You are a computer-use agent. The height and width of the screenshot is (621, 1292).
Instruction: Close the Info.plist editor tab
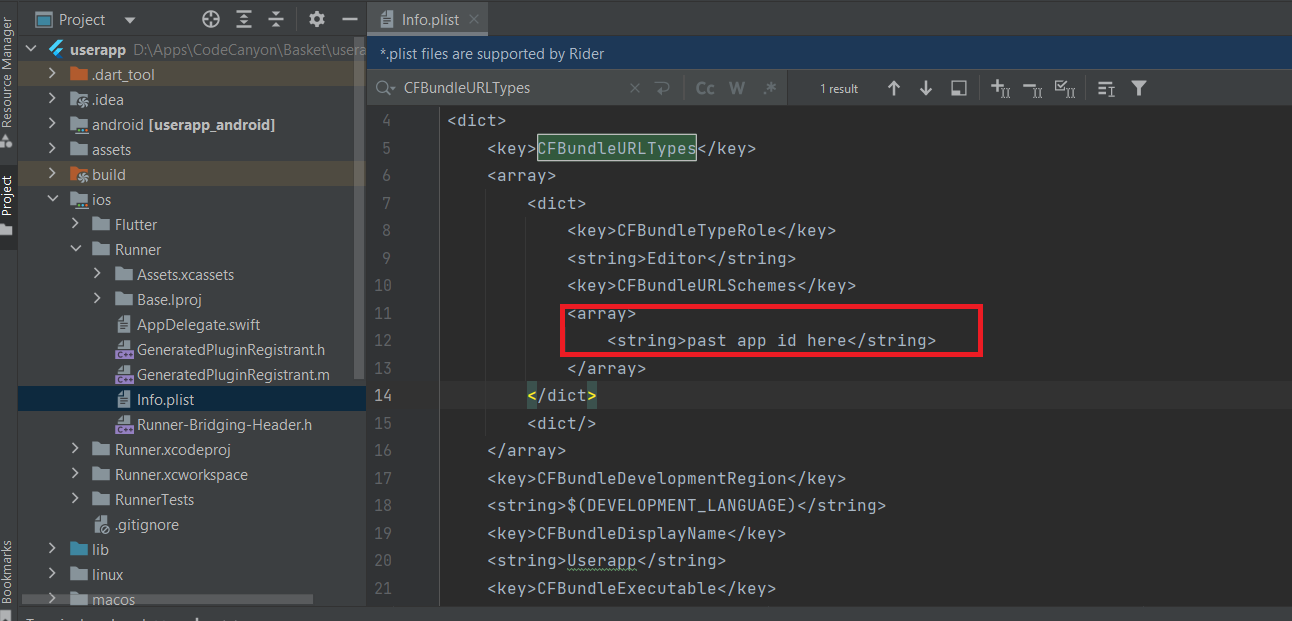(473, 19)
